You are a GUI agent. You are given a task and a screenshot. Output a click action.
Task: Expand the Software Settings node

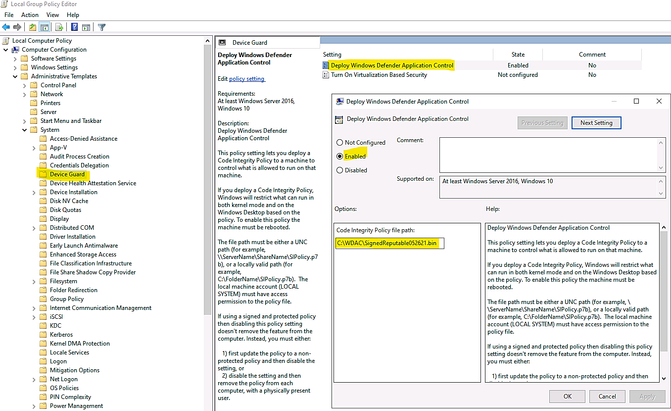pyautogui.click(x=15, y=59)
